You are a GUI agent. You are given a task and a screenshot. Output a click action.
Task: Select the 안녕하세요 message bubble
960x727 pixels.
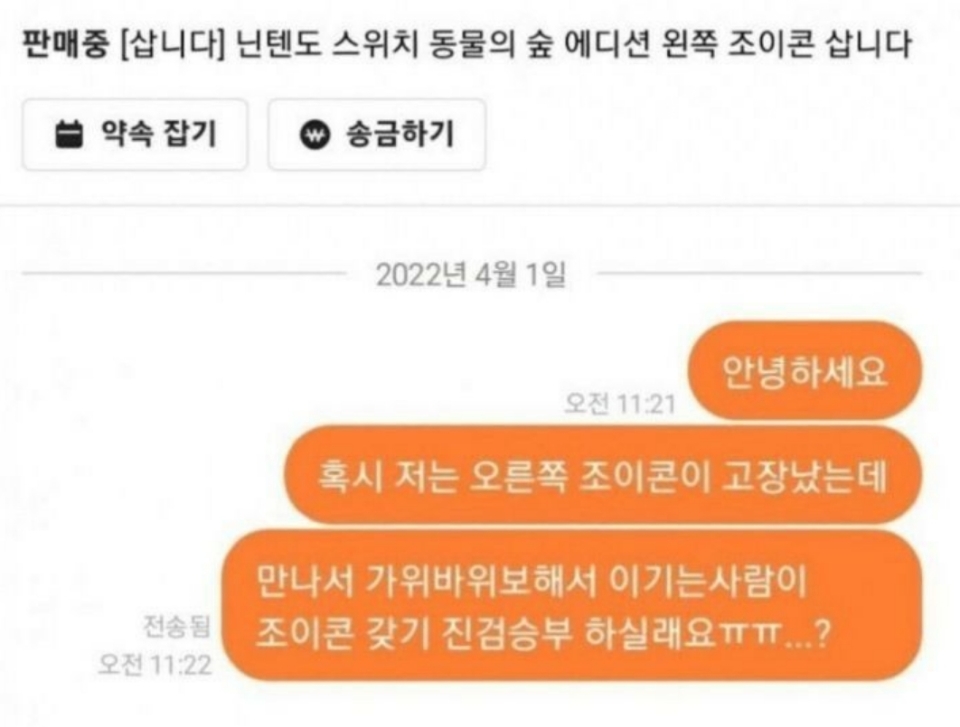point(804,371)
